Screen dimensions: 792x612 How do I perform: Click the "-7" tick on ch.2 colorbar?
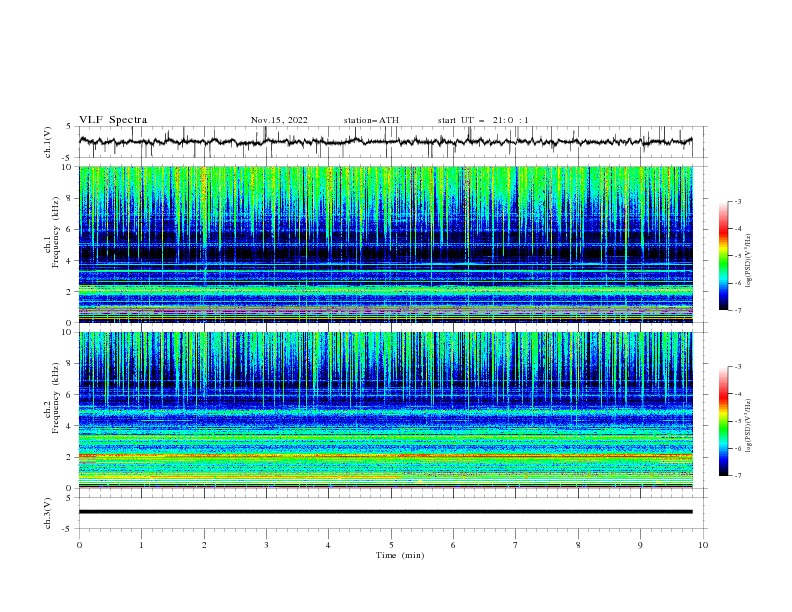click(x=737, y=476)
